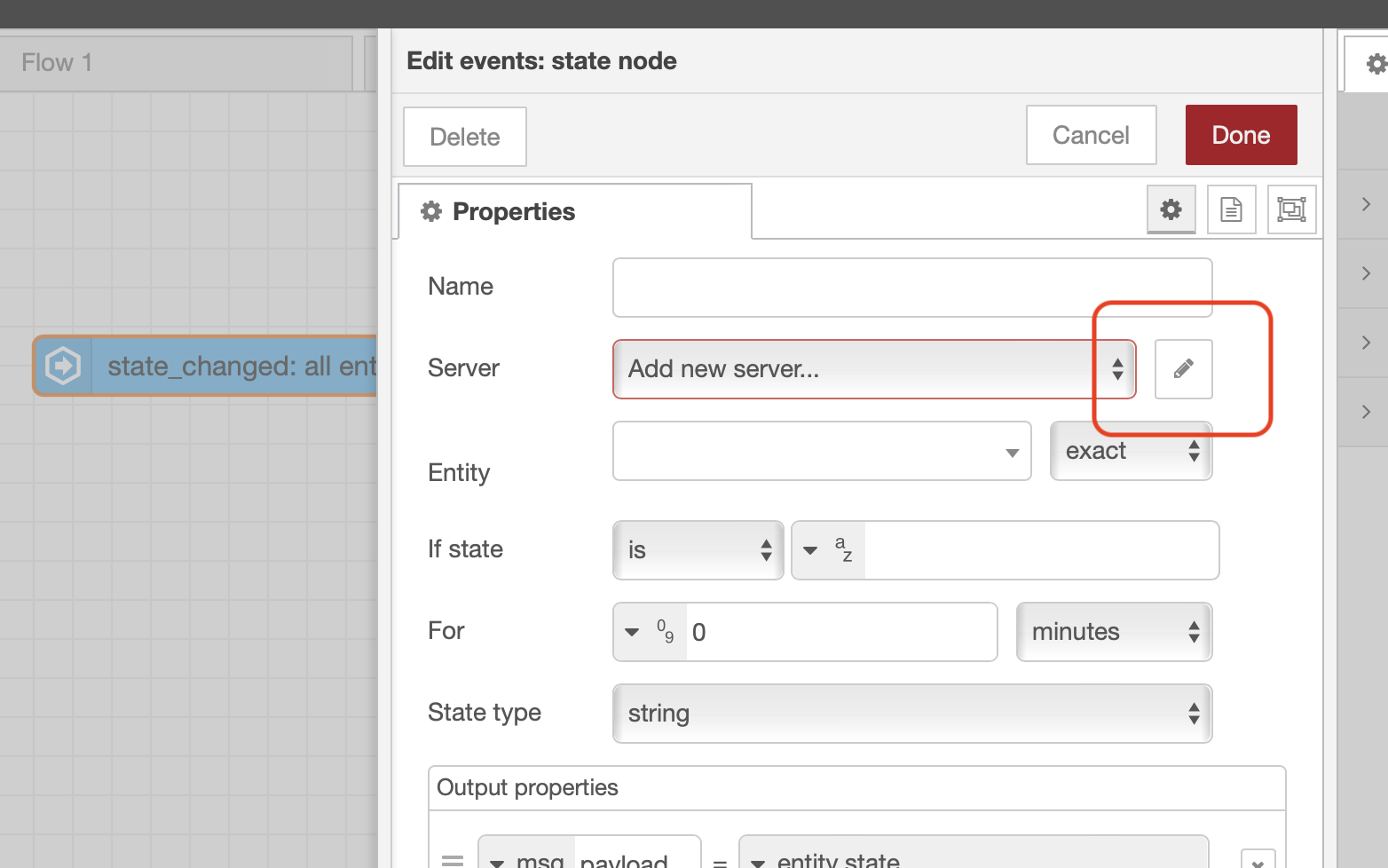Open node description document icon tab

coord(1232,209)
